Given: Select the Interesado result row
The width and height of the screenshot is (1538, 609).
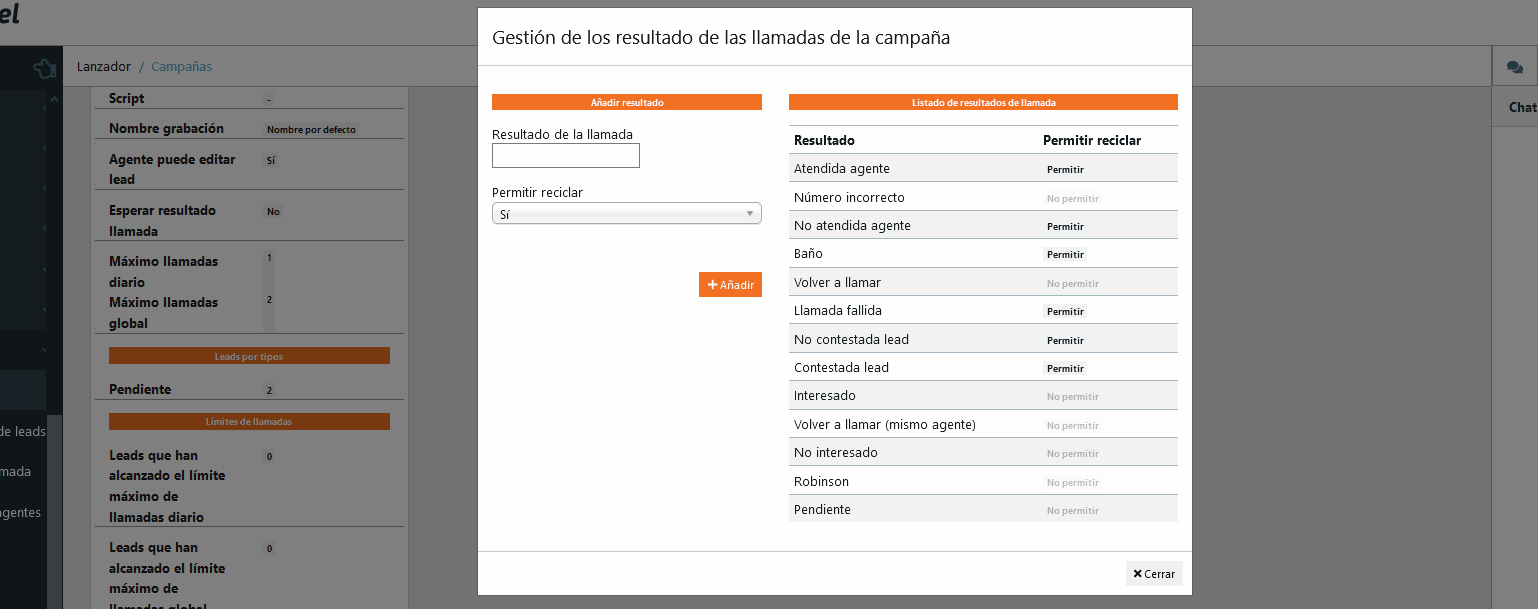Looking at the screenshot, I should (824, 396).
